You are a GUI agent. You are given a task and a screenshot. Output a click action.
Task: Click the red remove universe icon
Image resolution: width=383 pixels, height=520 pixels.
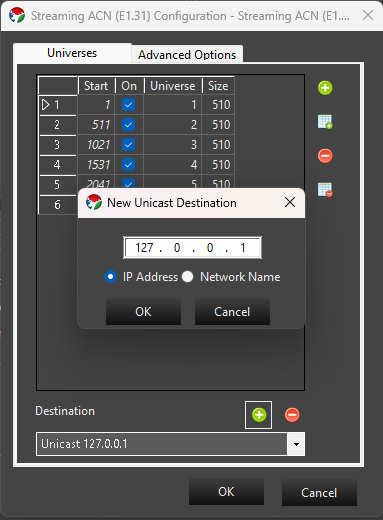(325, 156)
